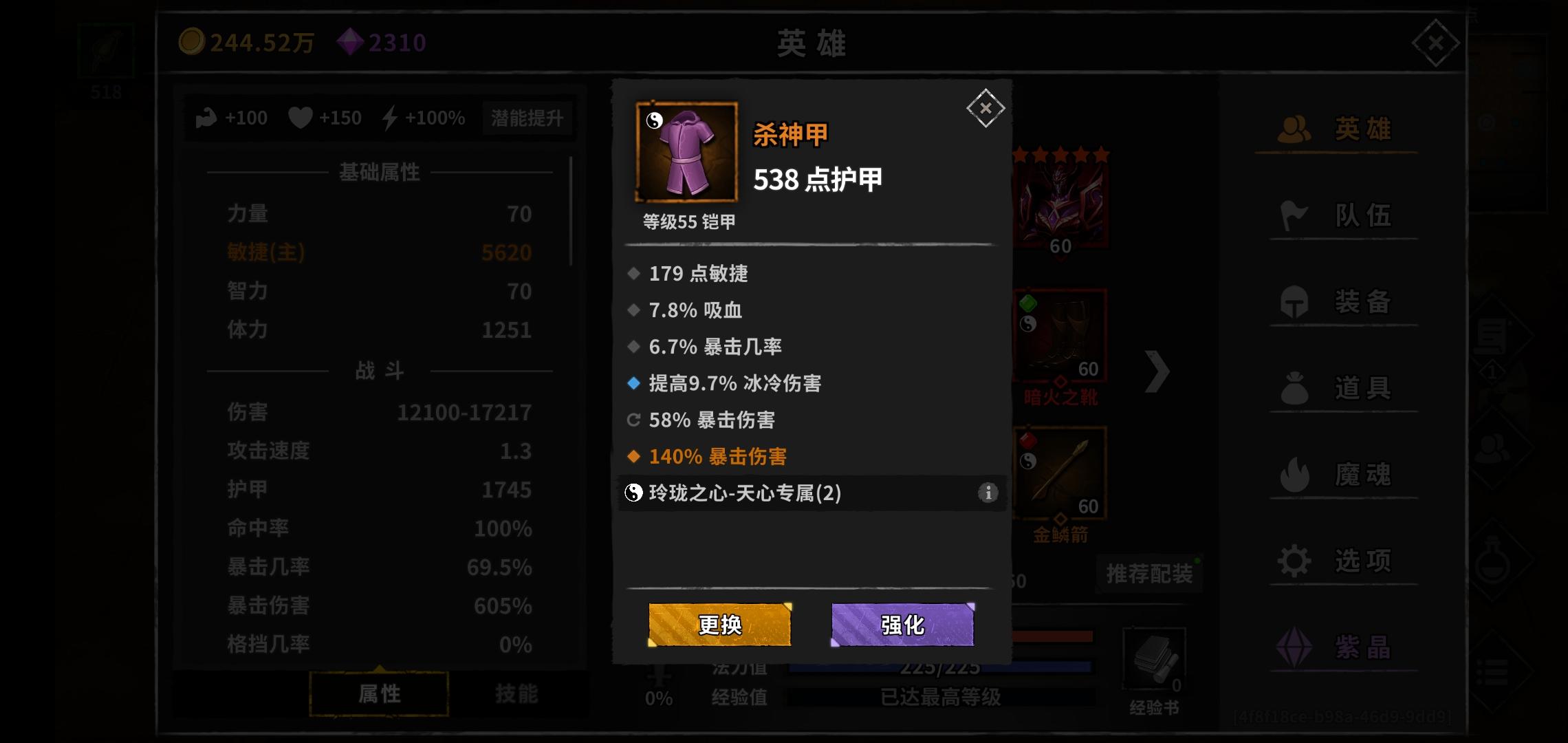Switch to the 技能 skills tab
1568x743 pixels.
[x=517, y=693]
